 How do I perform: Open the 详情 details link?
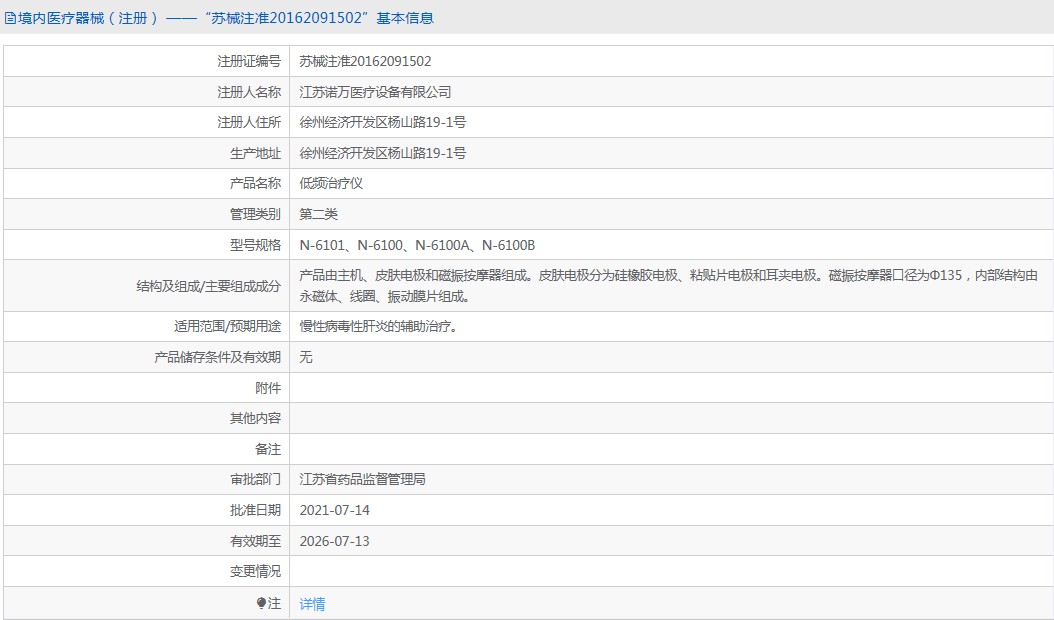(312, 604)
